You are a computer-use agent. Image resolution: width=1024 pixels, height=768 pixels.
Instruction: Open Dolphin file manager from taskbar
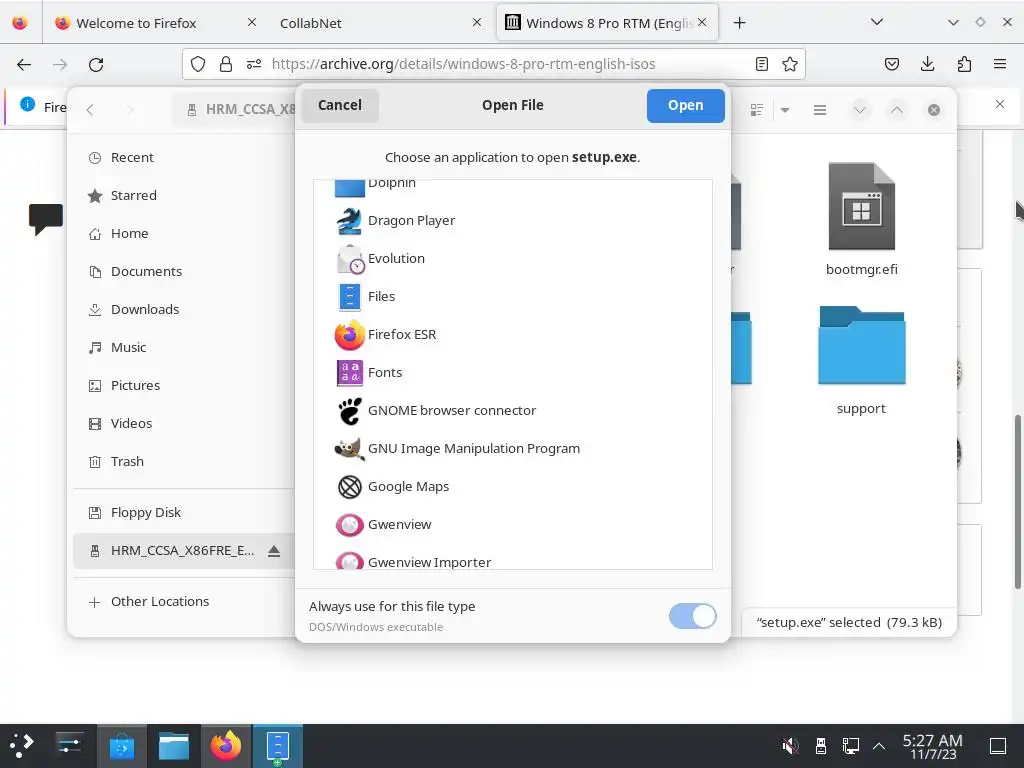[174, 745]
